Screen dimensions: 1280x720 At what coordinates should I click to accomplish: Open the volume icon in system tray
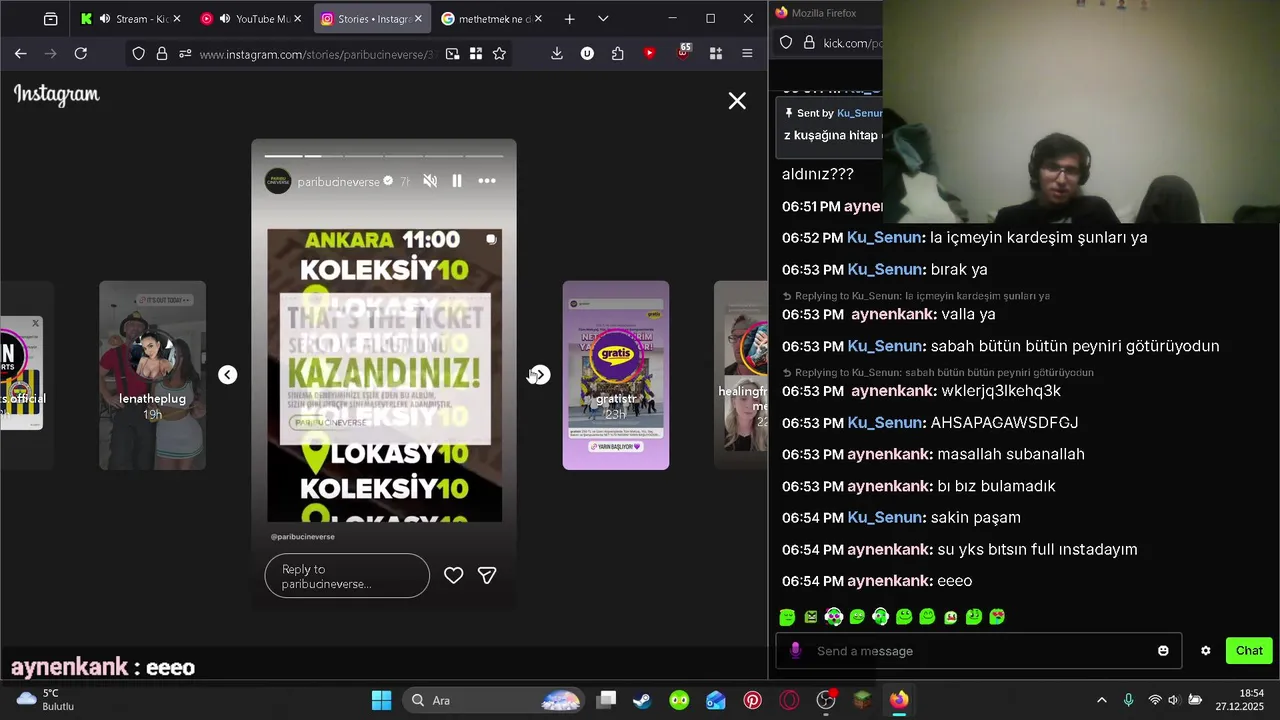(x=1173, y=700)
